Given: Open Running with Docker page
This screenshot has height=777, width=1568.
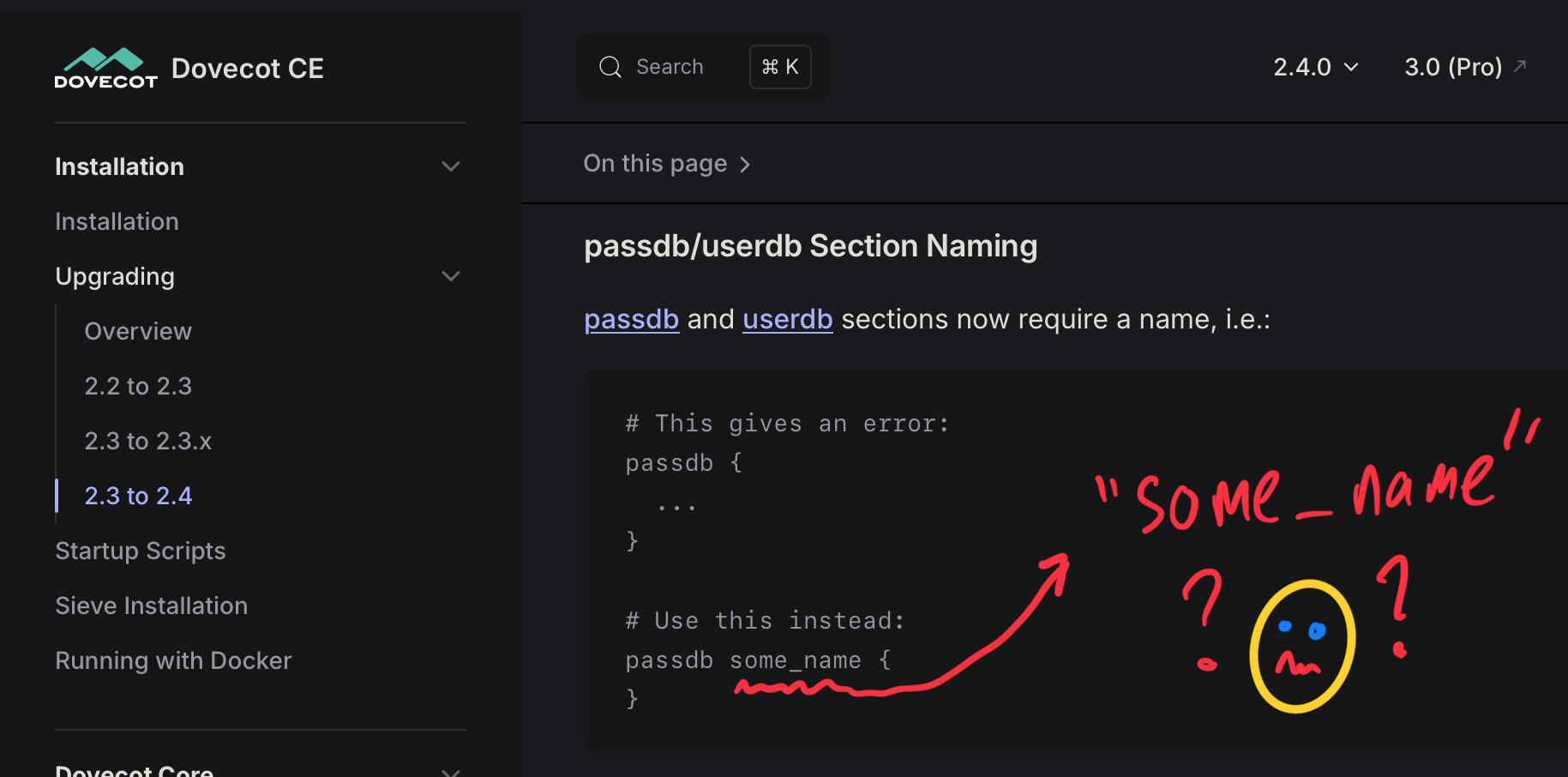Looking at the screenshot, I should tap(173, 660).
